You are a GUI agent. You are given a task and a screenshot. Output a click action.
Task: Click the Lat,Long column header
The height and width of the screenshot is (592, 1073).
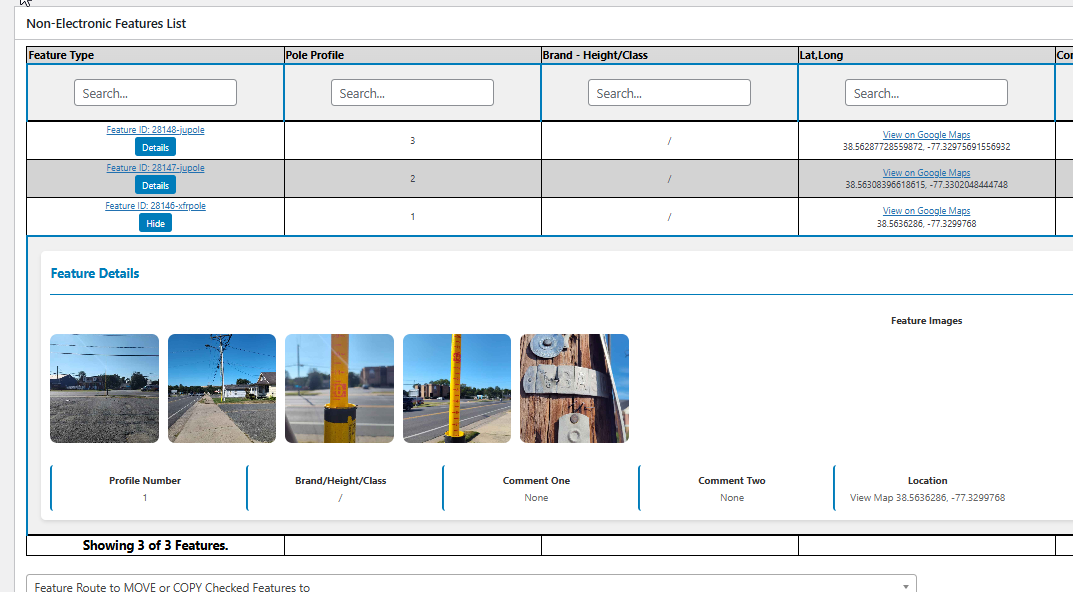926,55
